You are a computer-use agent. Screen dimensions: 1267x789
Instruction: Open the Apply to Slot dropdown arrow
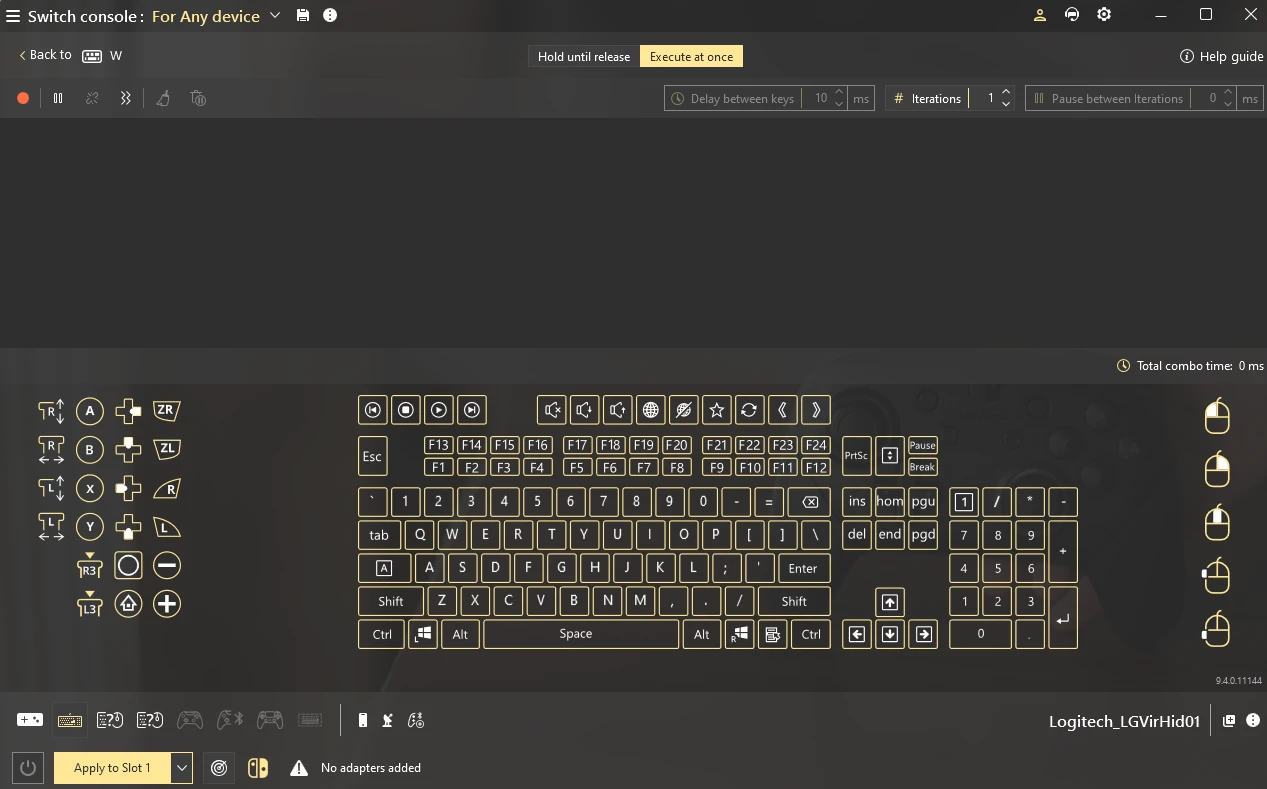pyautogui.click(x=182, y=768)
